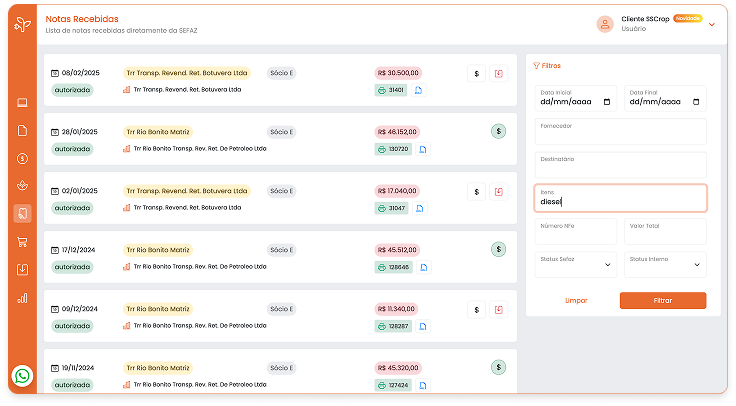Open the Status Interno dropdown
Image resolution: width=736 pixels, height=406 pixels.
pos(664,264)
